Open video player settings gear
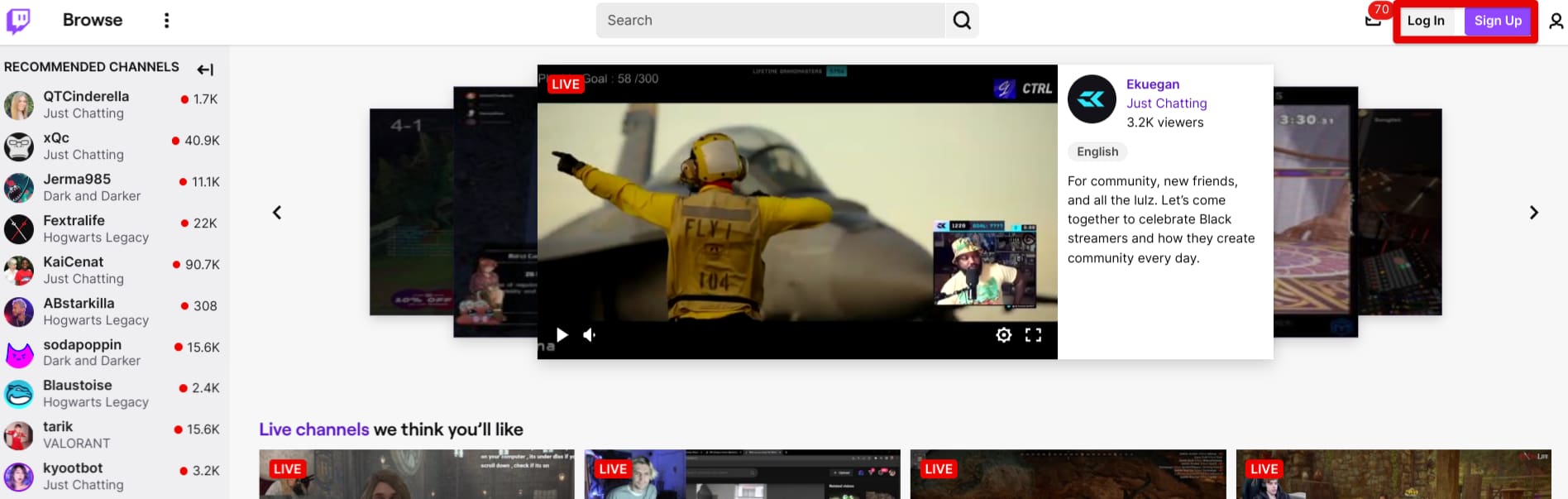The image size is (1568, 499). (x=1003, y=334)
